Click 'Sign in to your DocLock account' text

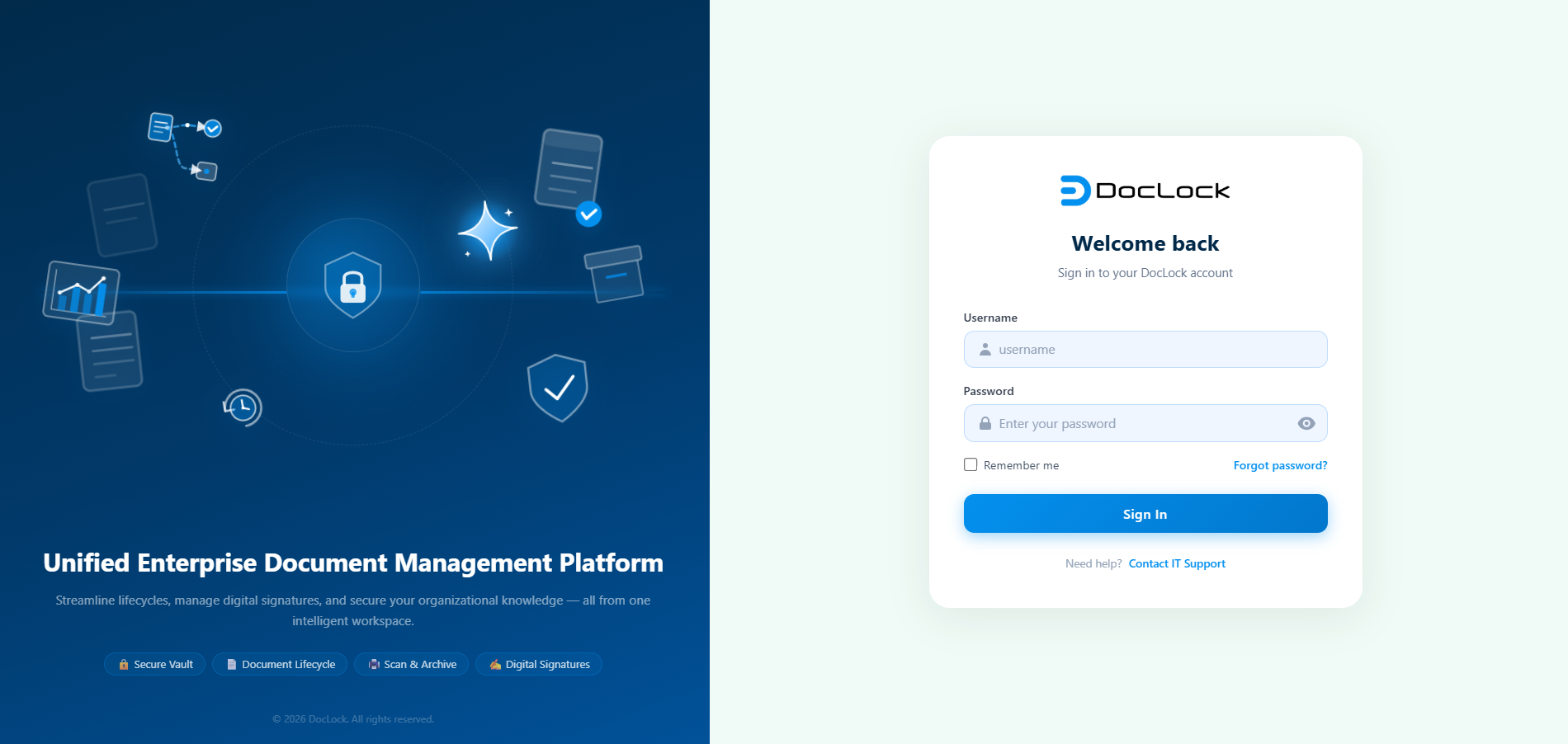pyautogui.click(x=1145, y=273)
